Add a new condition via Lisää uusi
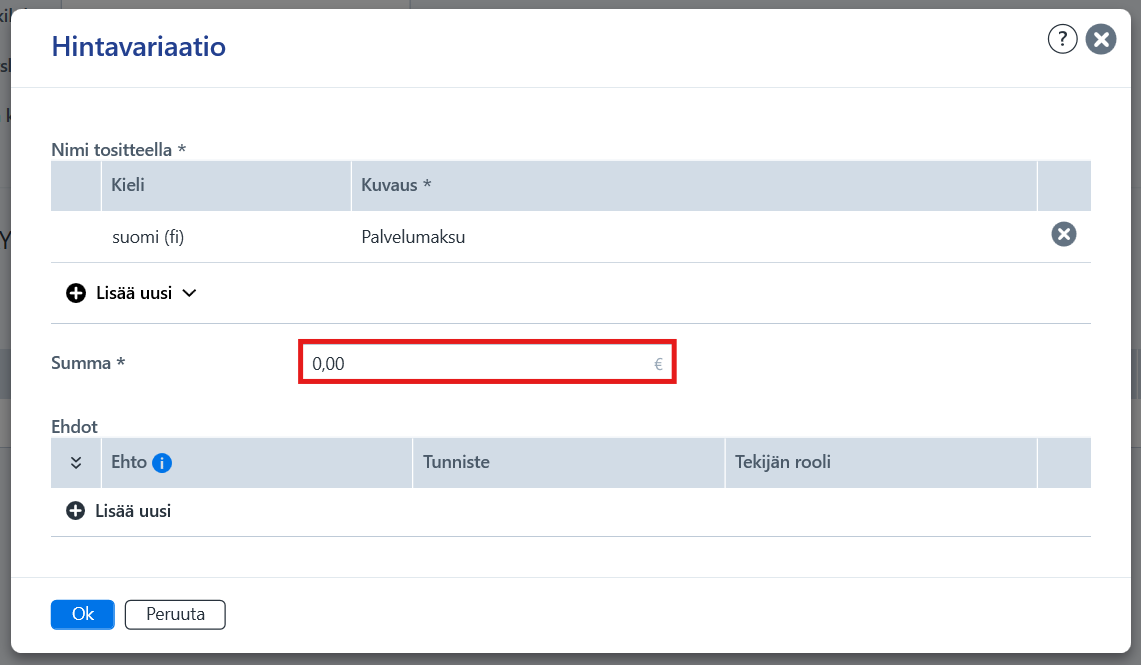The image size is (1141, 665). tap(133, 511)
